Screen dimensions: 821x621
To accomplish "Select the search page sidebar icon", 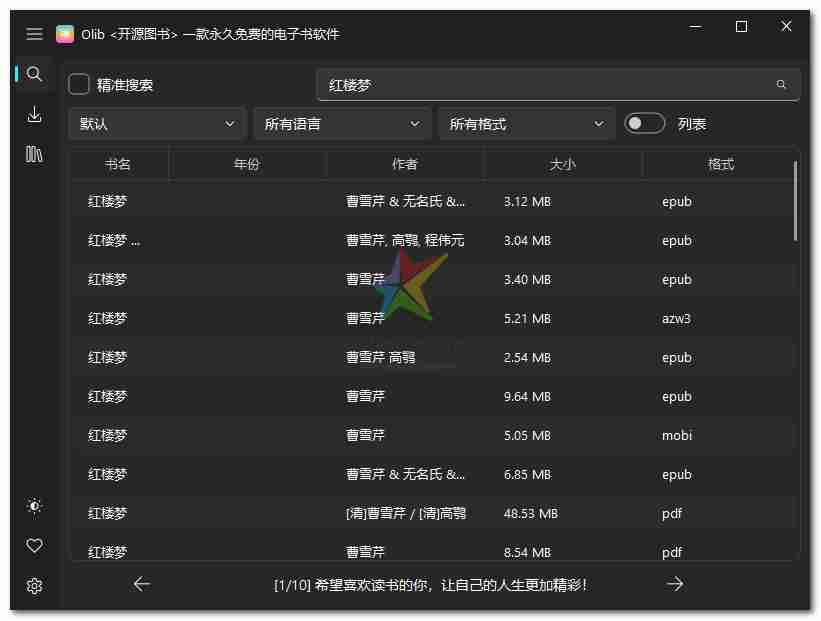I will (x=34, y=74).
